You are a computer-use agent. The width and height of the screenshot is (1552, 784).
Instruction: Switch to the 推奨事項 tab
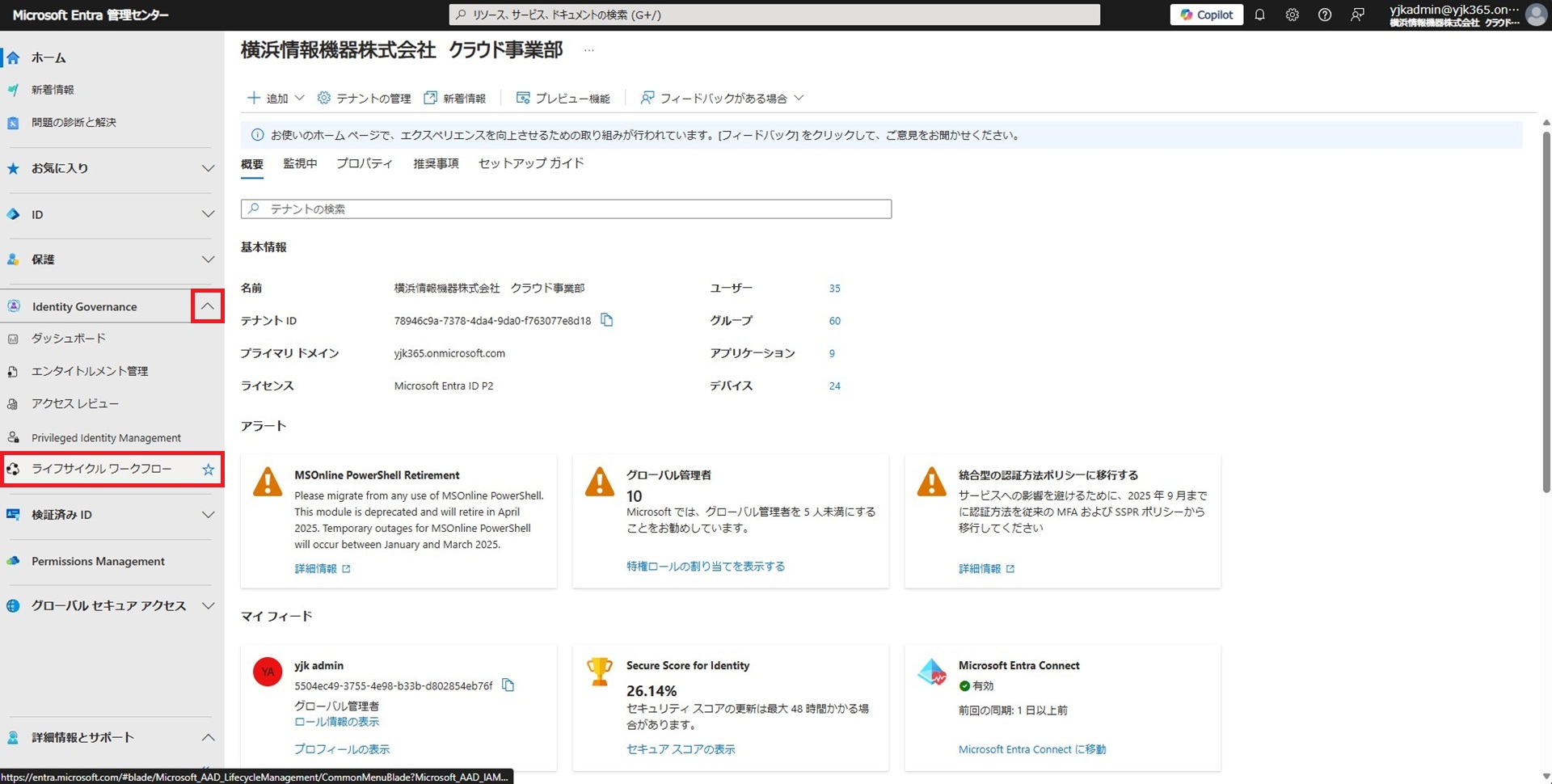tap(436, 163)
